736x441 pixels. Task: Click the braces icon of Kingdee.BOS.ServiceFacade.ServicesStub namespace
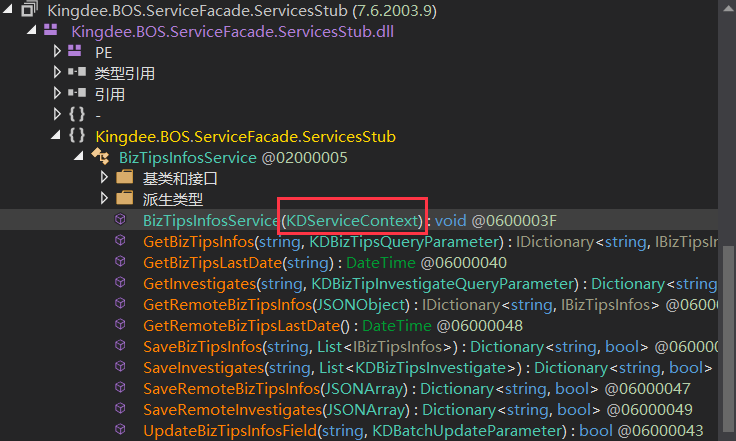[77, 136]
